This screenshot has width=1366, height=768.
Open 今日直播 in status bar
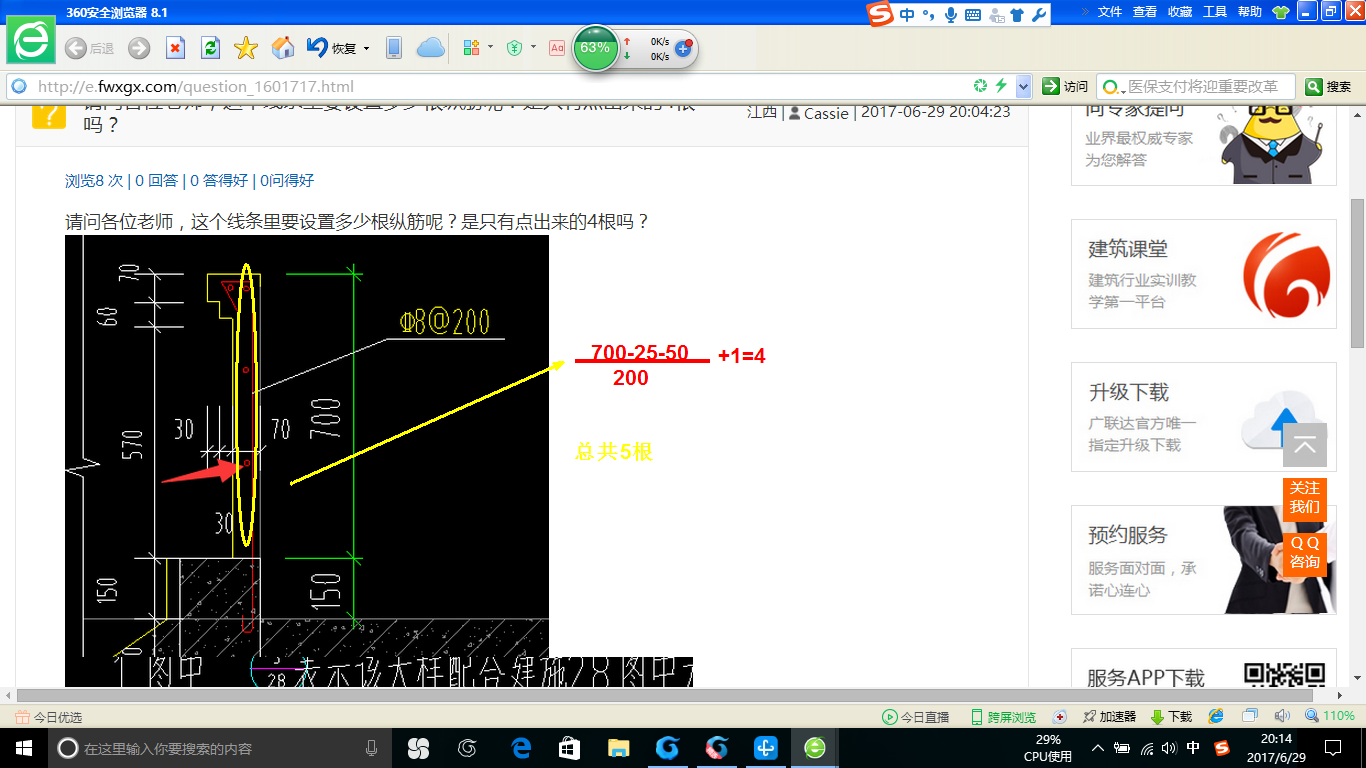click(x=915, y=717)
